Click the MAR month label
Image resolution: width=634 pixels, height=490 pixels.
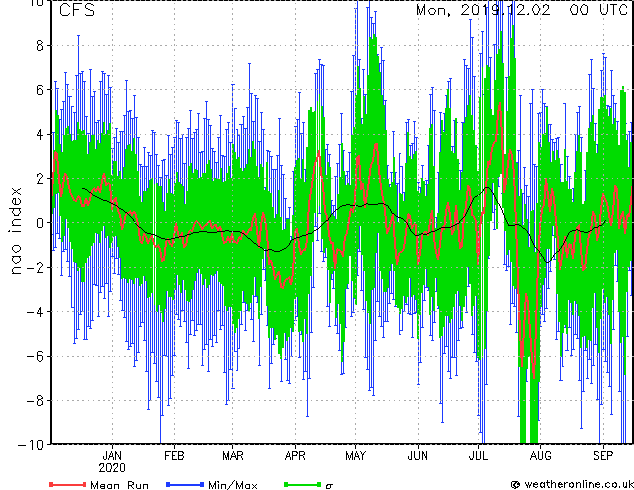click(233, 456)
